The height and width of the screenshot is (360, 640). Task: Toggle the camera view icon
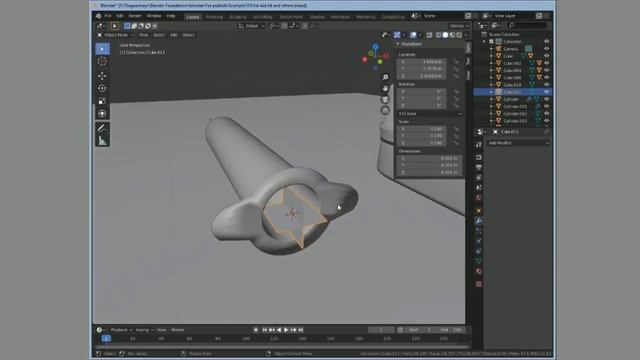[x=385, y=99]
